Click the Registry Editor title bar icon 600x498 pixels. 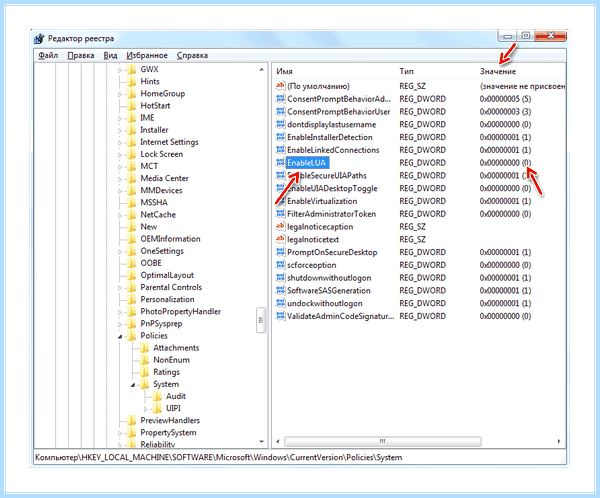(x=39, y=39)
